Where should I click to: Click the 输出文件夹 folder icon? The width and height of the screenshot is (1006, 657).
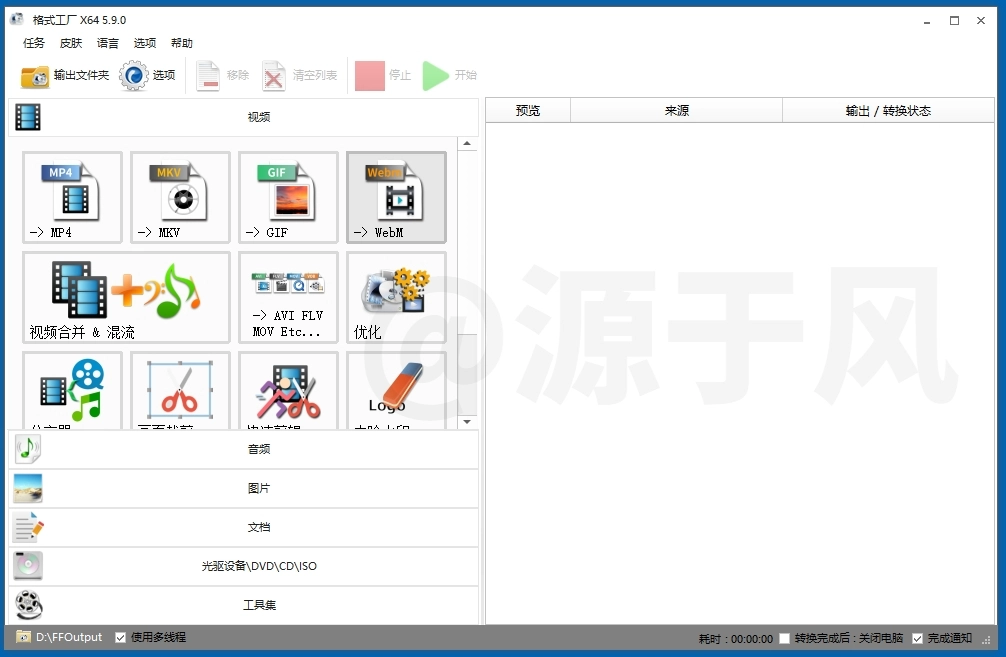point(35,76)
